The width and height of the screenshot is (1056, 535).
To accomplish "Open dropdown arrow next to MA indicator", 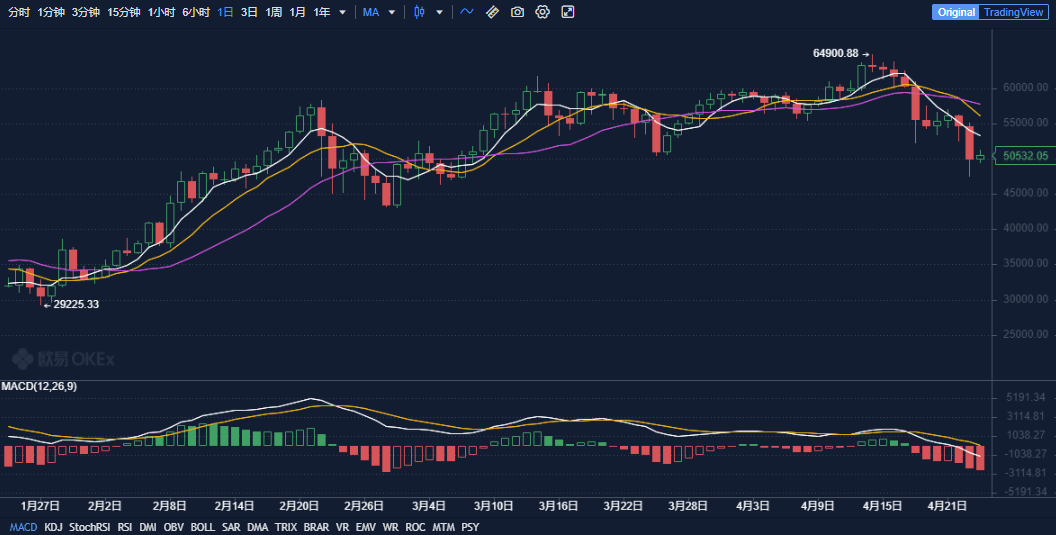I will [x=391, y=13].
